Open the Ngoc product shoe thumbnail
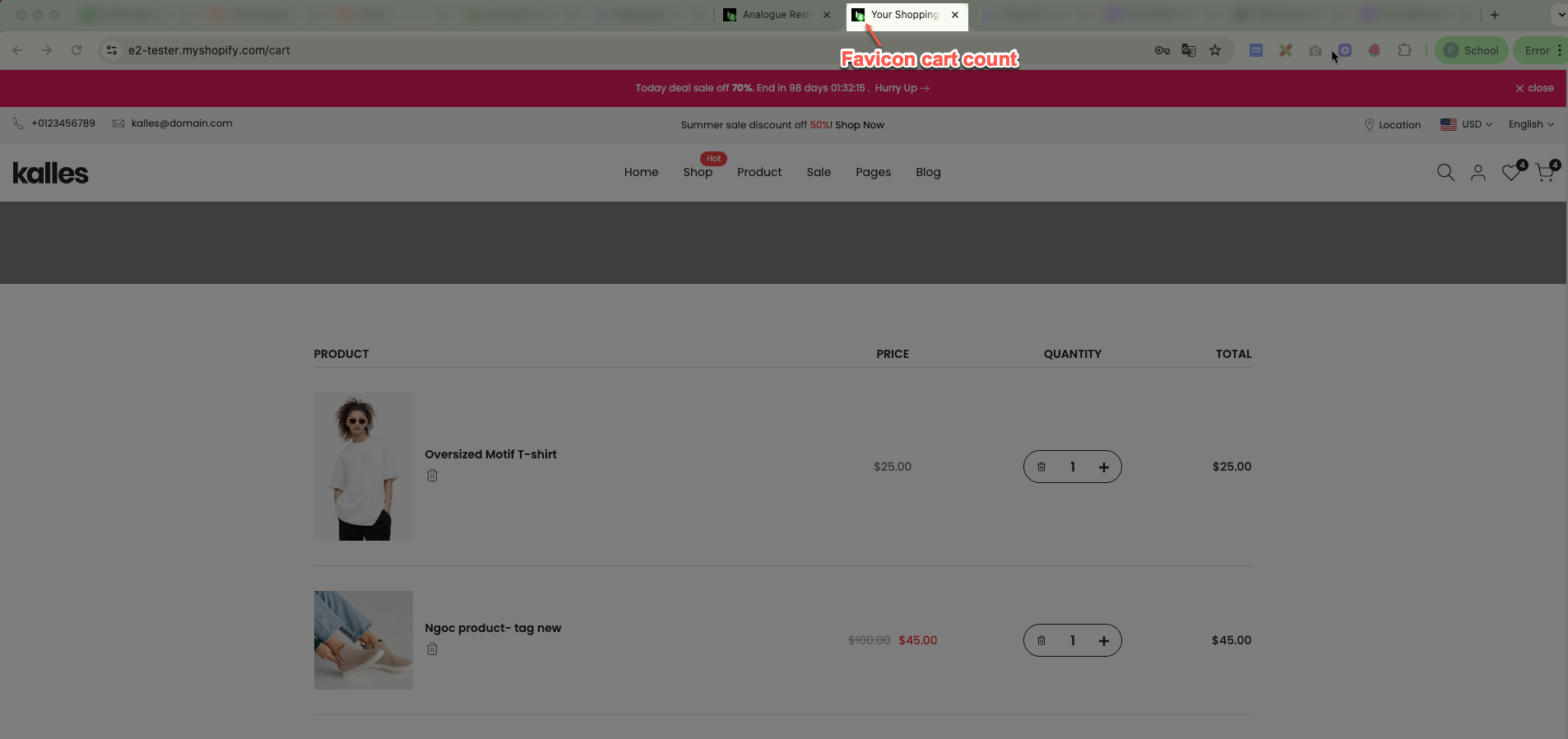This screenshot has height=739, width=1568. point(364,640)
